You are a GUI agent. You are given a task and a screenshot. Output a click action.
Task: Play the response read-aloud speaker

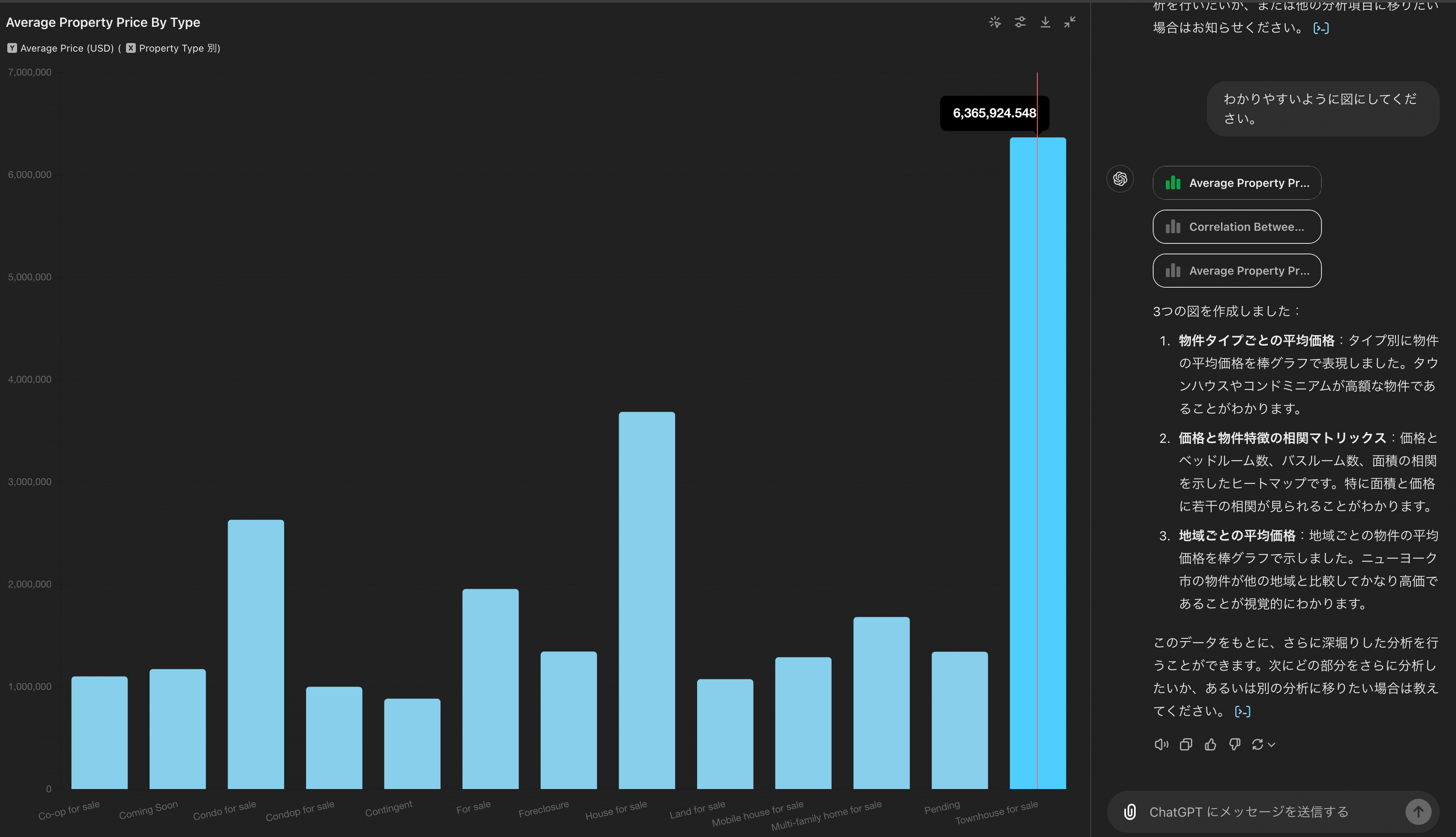(x=1161, y=744)
